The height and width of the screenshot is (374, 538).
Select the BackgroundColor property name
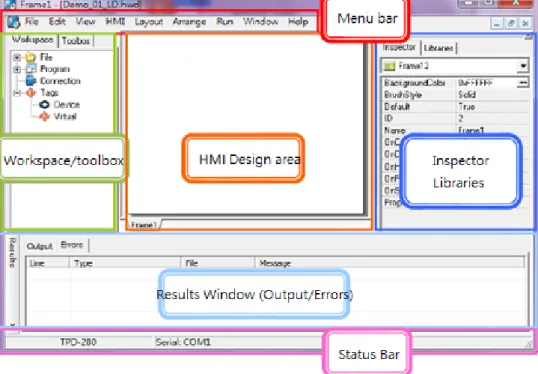pos(414,83)
